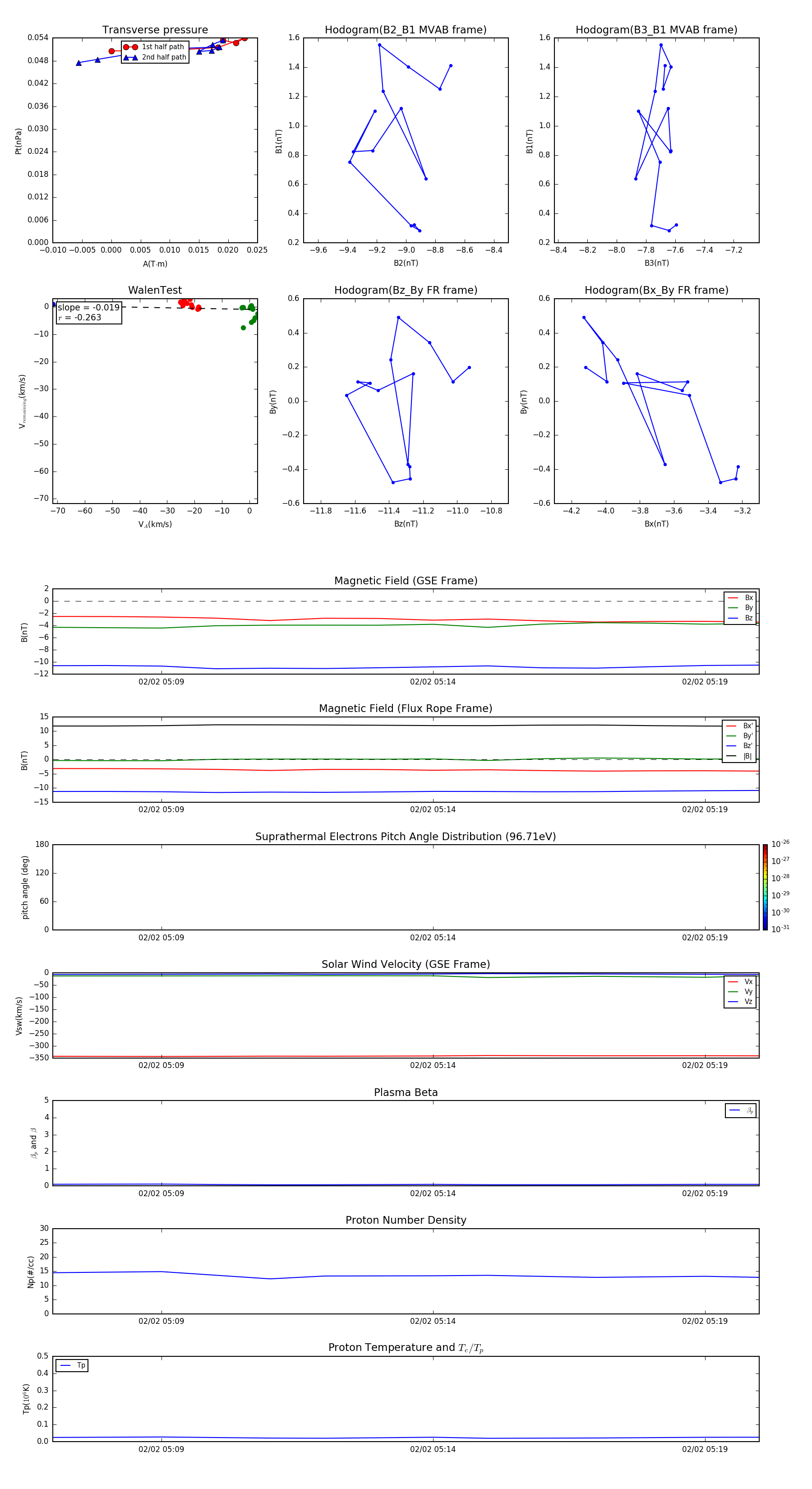This screenshot has height=1489, width=812.
Task: Select the red Bx entry in GSE legend
Action: (x=740, y=598)
